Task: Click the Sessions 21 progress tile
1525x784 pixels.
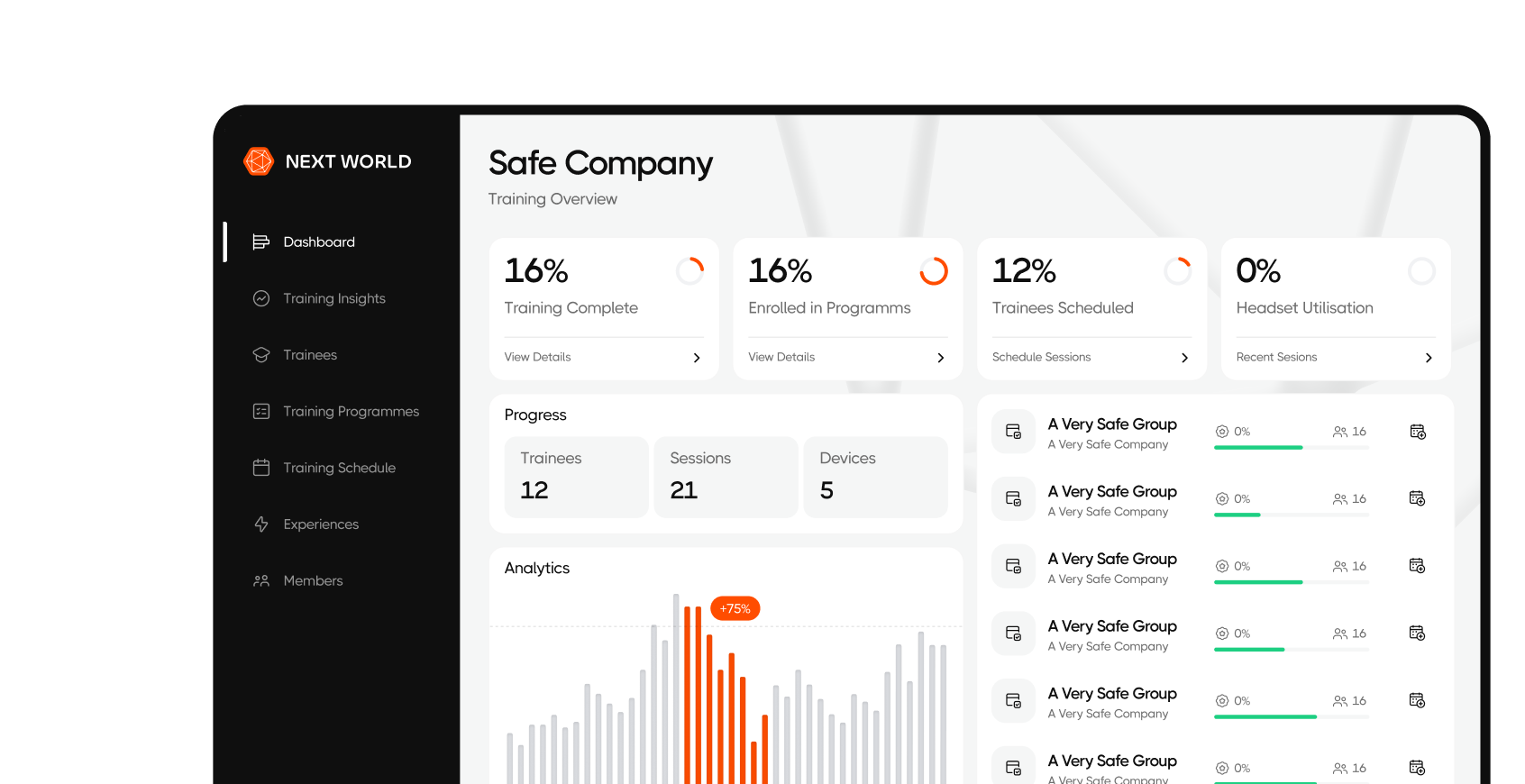Action: [726, 477]
